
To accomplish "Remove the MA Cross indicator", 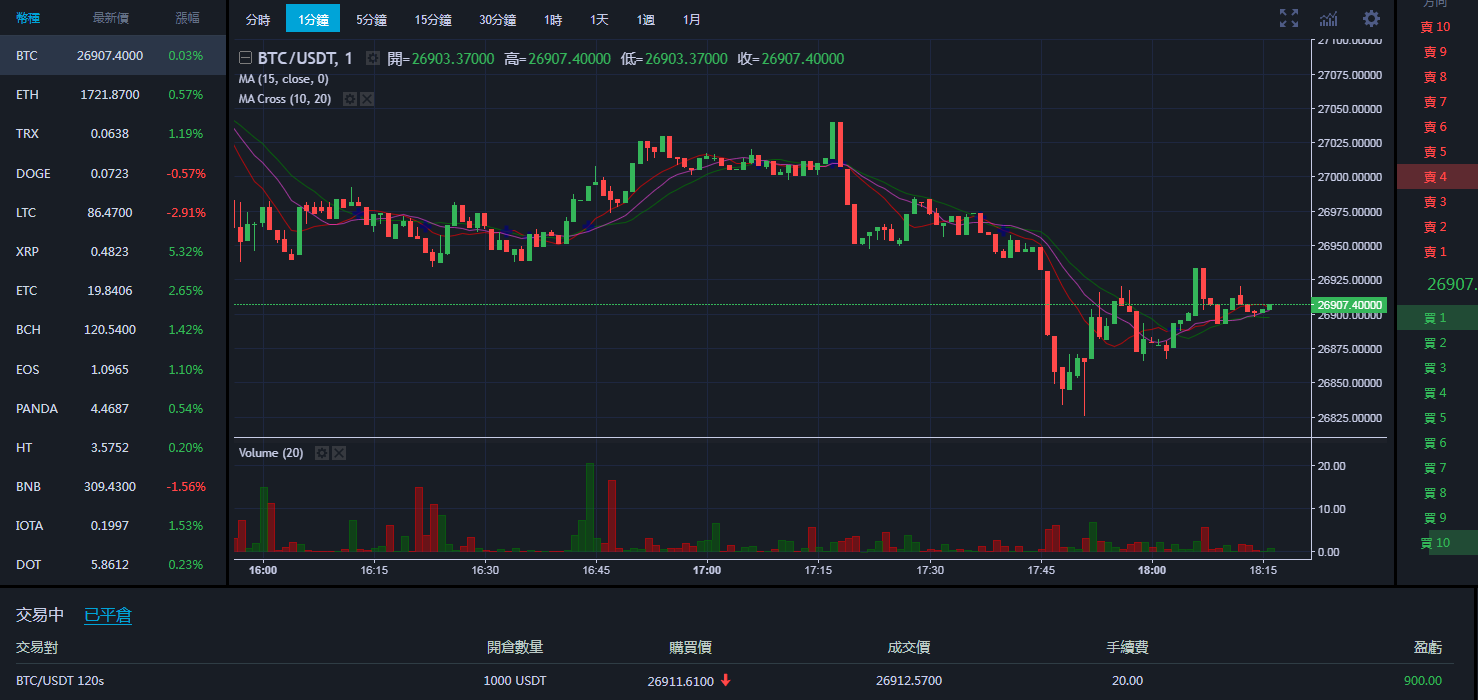I will pos(366,99).
